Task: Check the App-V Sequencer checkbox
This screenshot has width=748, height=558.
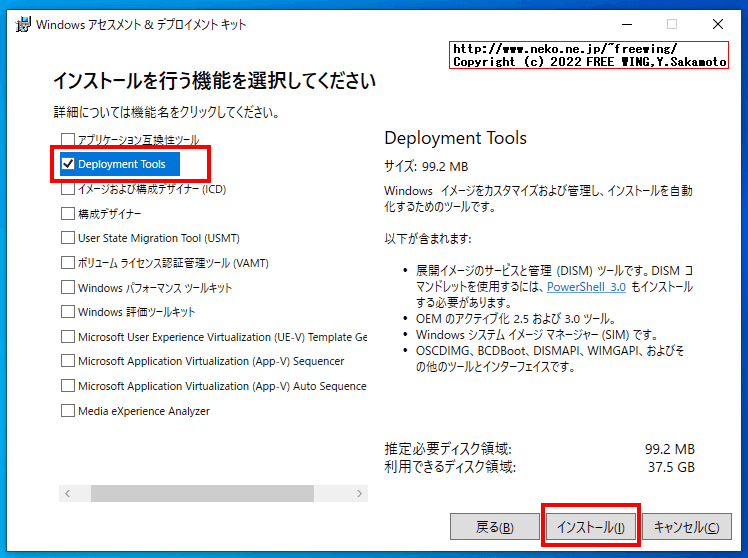Action: point(68,361)
